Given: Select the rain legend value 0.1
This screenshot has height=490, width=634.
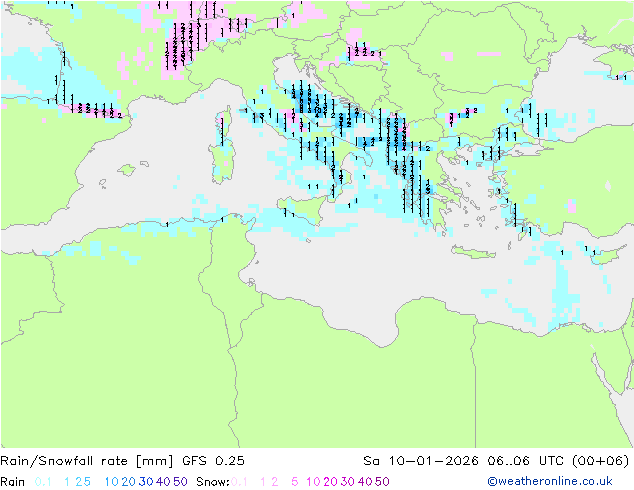Looking at the screenshot, I should [x=43, y=482].
